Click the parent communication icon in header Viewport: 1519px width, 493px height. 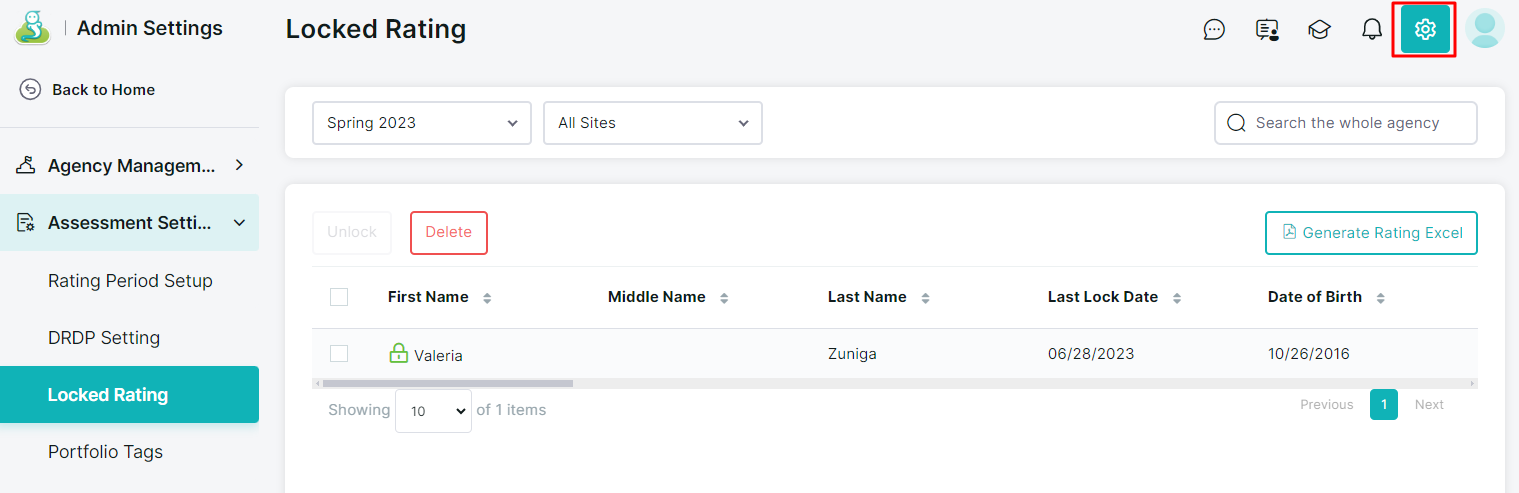(x=1267, y=30)
